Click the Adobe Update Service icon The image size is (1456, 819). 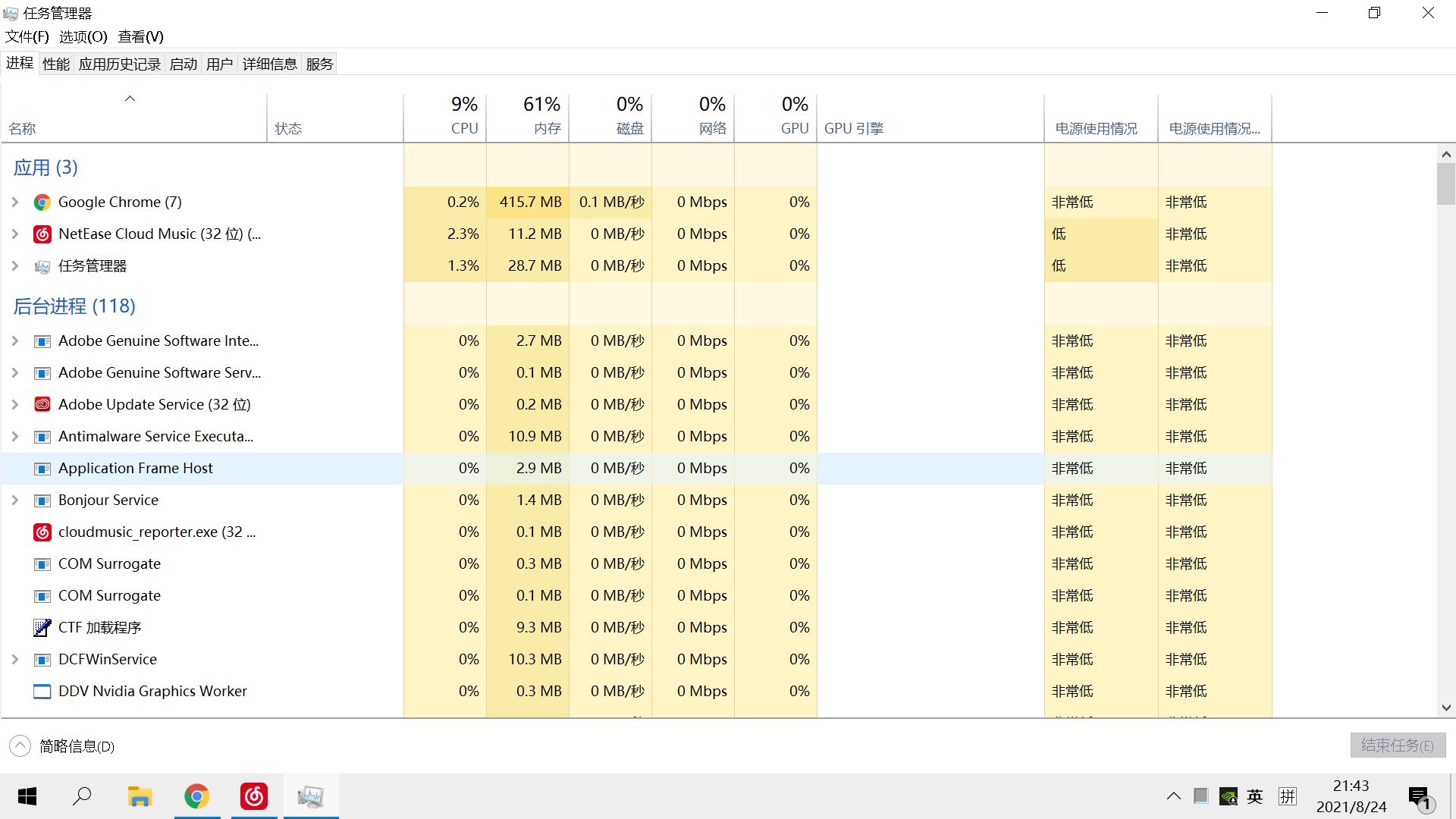42,405
